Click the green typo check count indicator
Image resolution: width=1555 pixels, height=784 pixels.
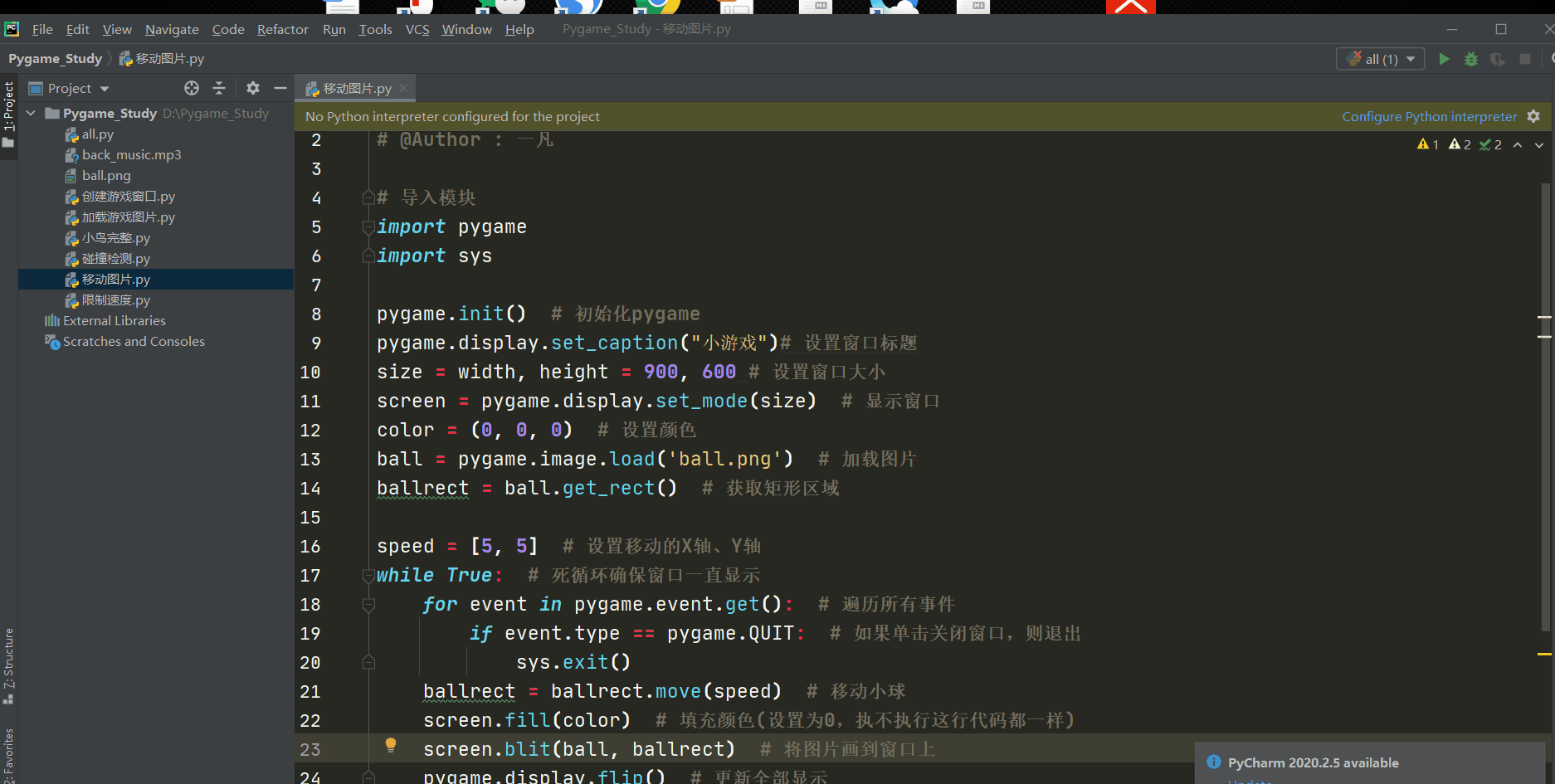click(x=1490, y=144)
